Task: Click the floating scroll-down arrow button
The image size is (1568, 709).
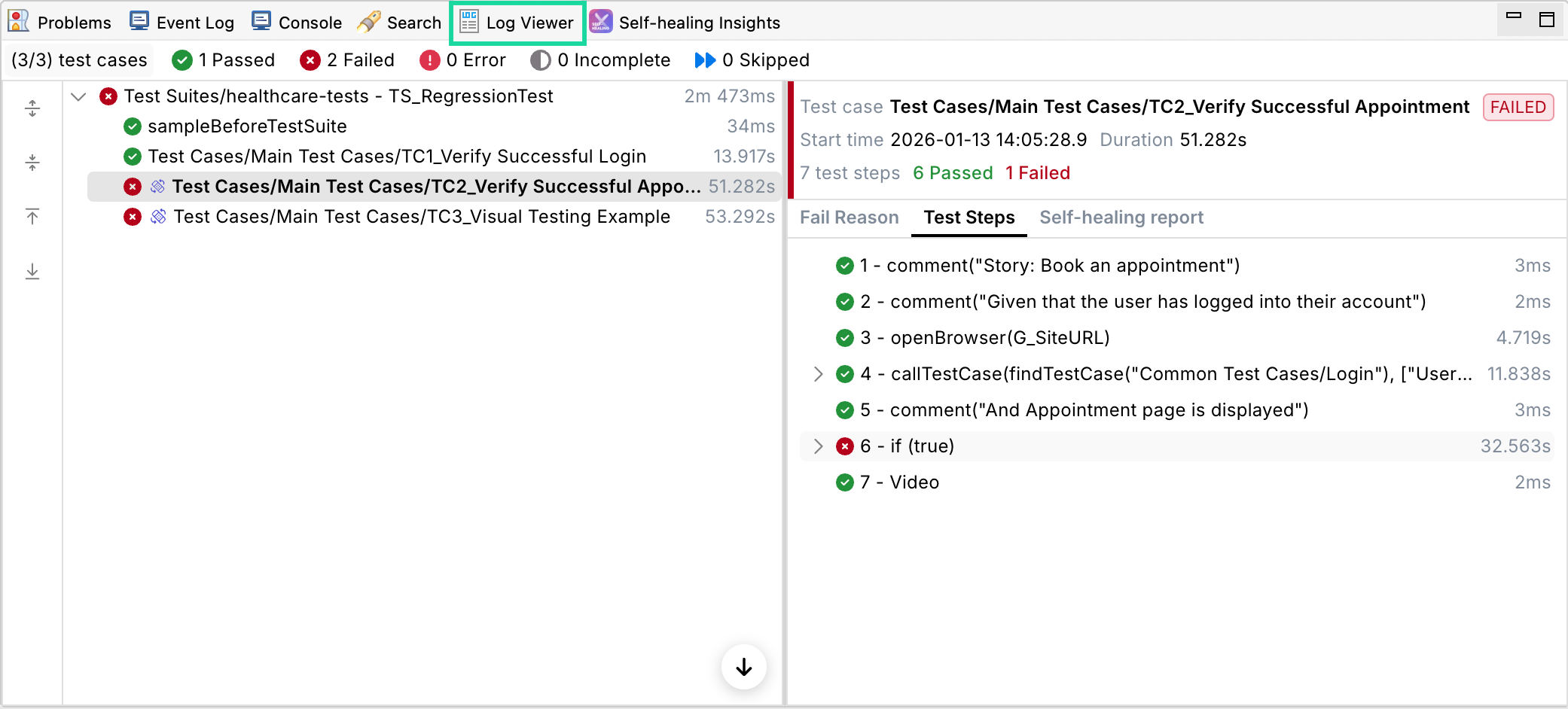Action: pyautogui.click(x=743, y=666)
